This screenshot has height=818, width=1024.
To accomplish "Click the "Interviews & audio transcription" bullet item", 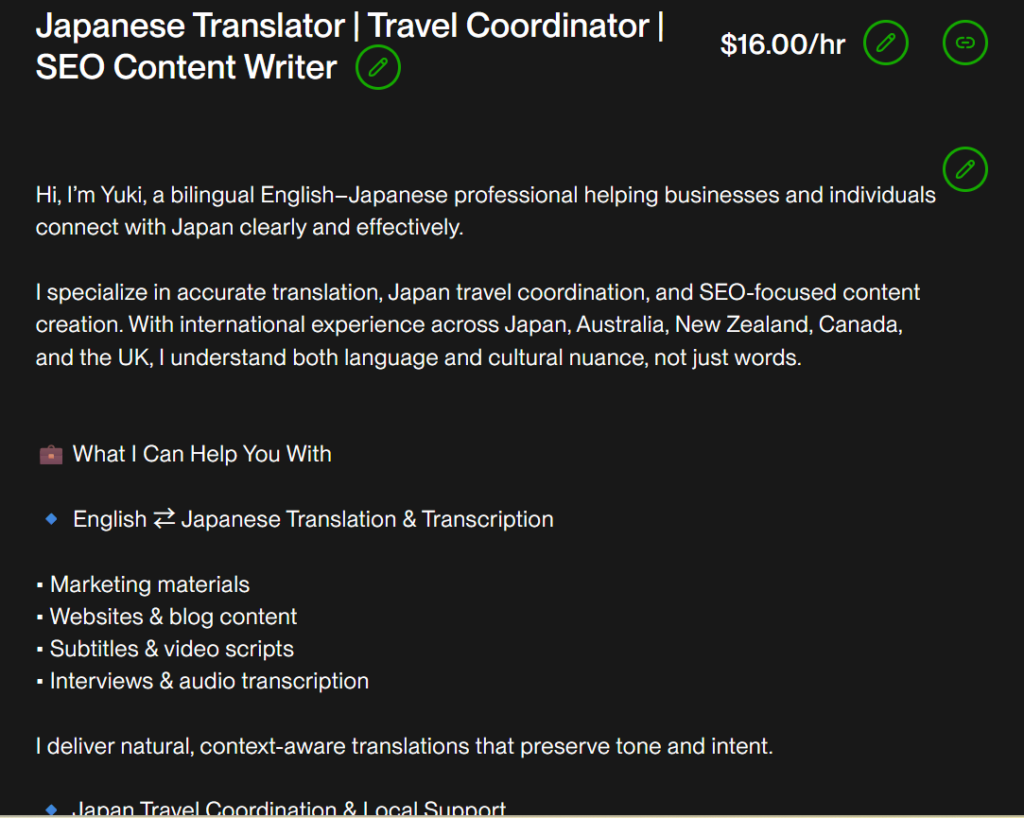I will tap(209, 681).
